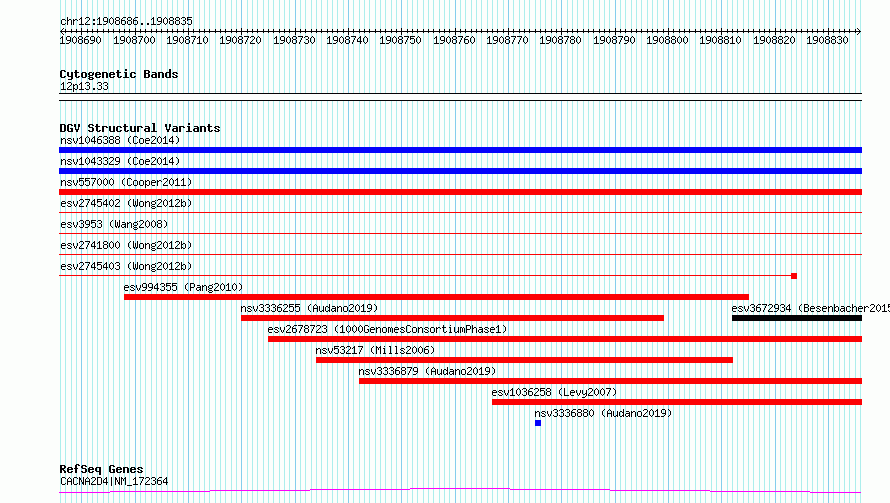Click the chr12:1908686..1908835 coordinate text

coord(126,22)
